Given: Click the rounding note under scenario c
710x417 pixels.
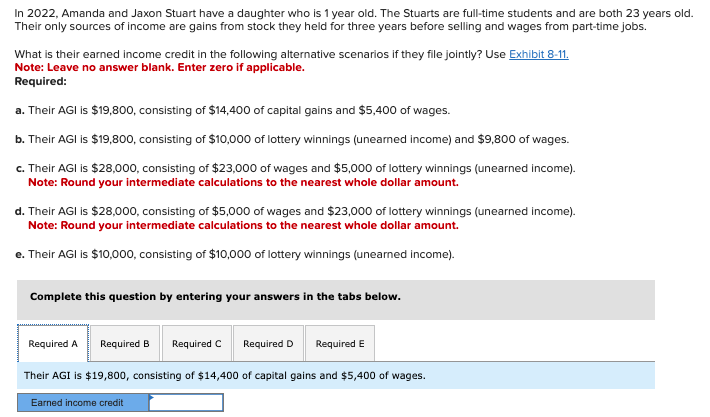Looking at the screenshot, I should (243, 182).
